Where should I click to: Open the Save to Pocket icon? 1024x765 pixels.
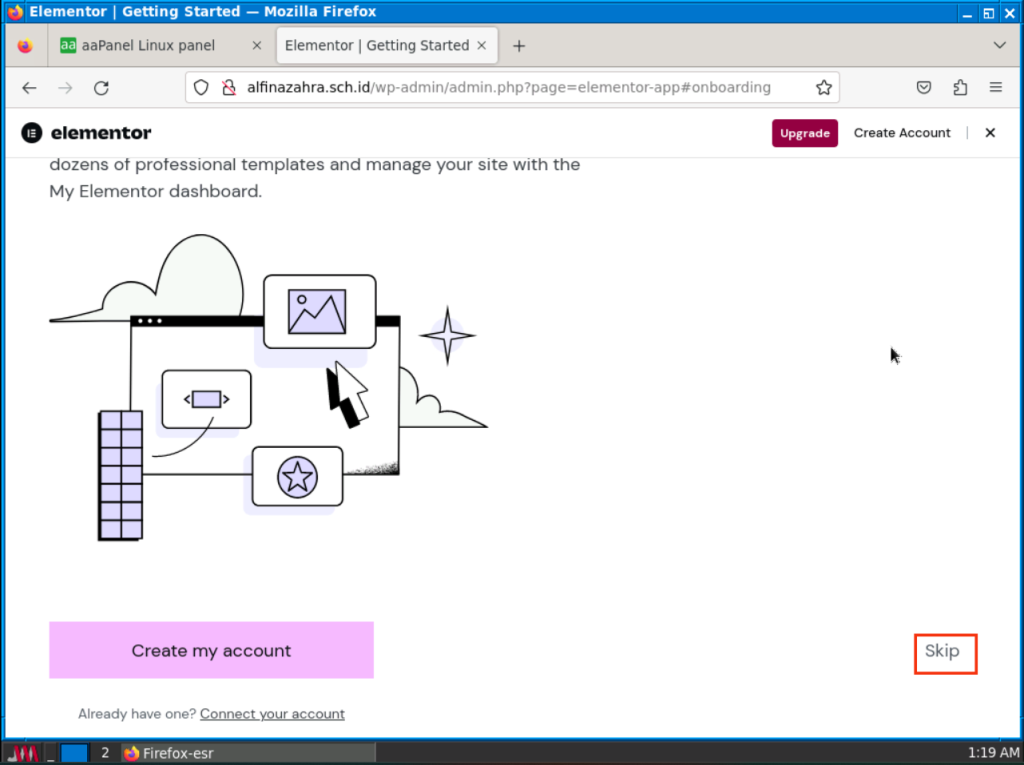pos(925,88)
